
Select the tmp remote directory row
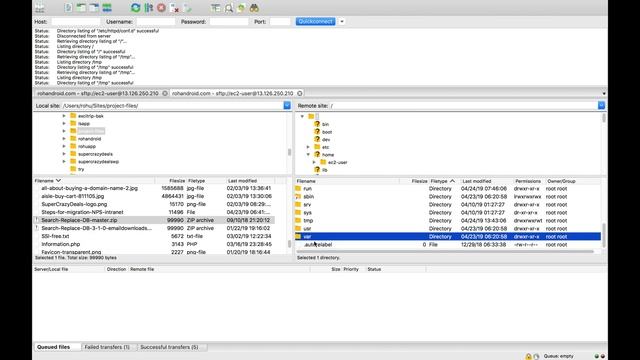[x=448, y=220]
